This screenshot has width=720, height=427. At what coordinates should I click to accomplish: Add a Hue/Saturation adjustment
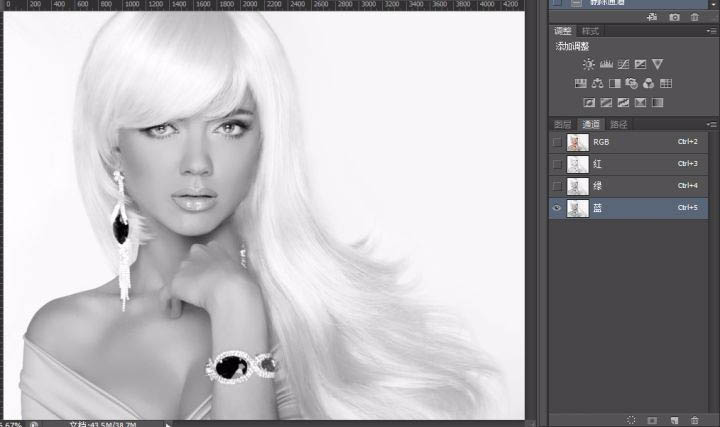click(x=580, y=84)
